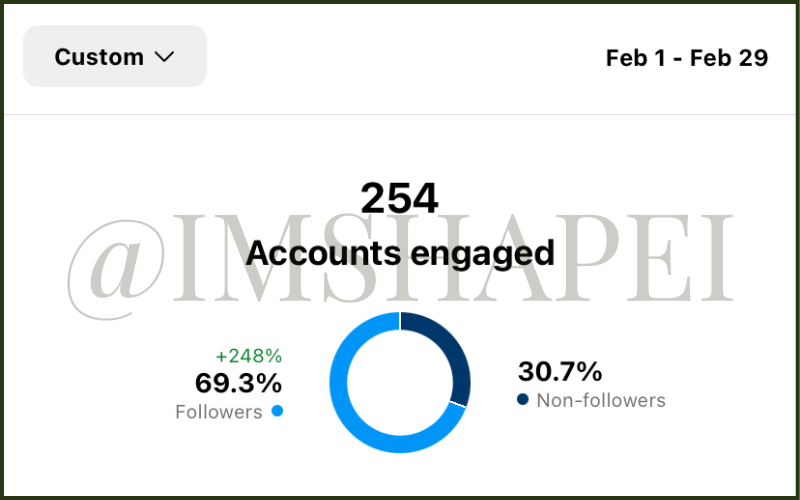Image resolution: width=800 pixels, height=500 pixels.
Task: Click the light blue Followers legend dot
Action: click(x=277, y=411)
